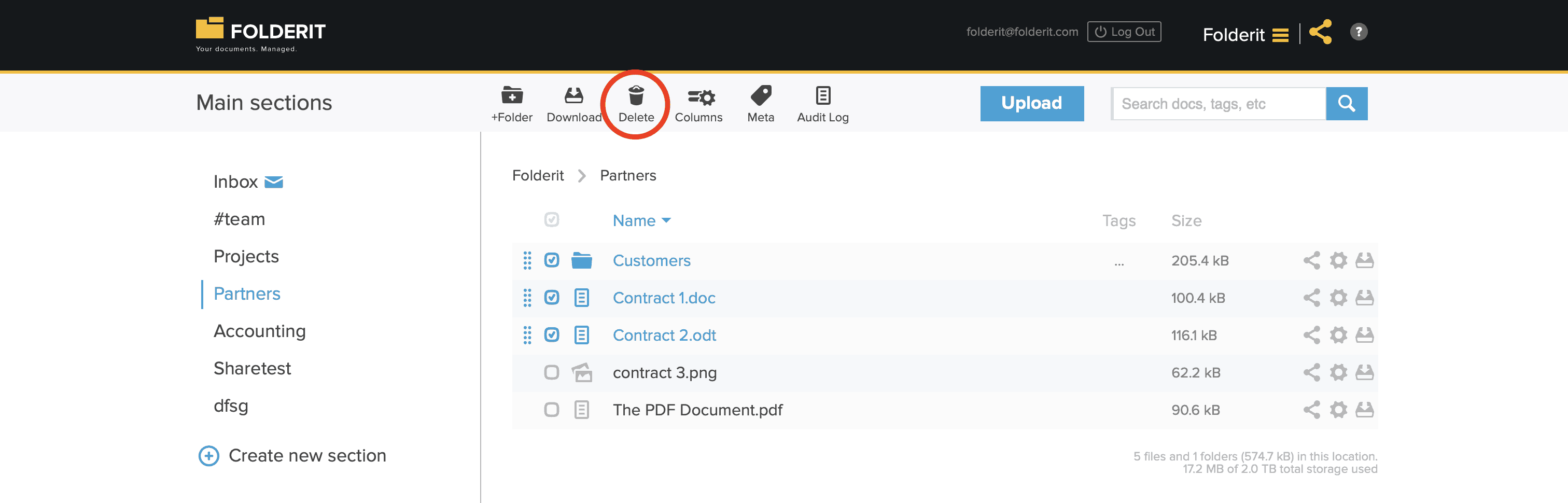This screenshot has height=503, width=1568.
Task: Uncheck the Contract 2.odt checkbox
Action: [x=552, y=334]
